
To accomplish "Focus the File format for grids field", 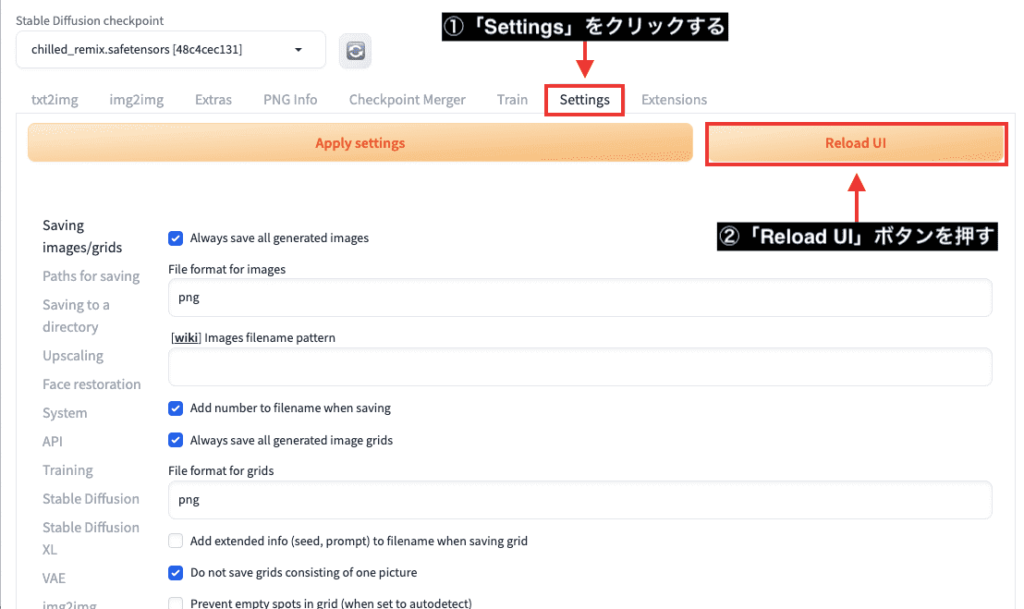I will point(580,500).
